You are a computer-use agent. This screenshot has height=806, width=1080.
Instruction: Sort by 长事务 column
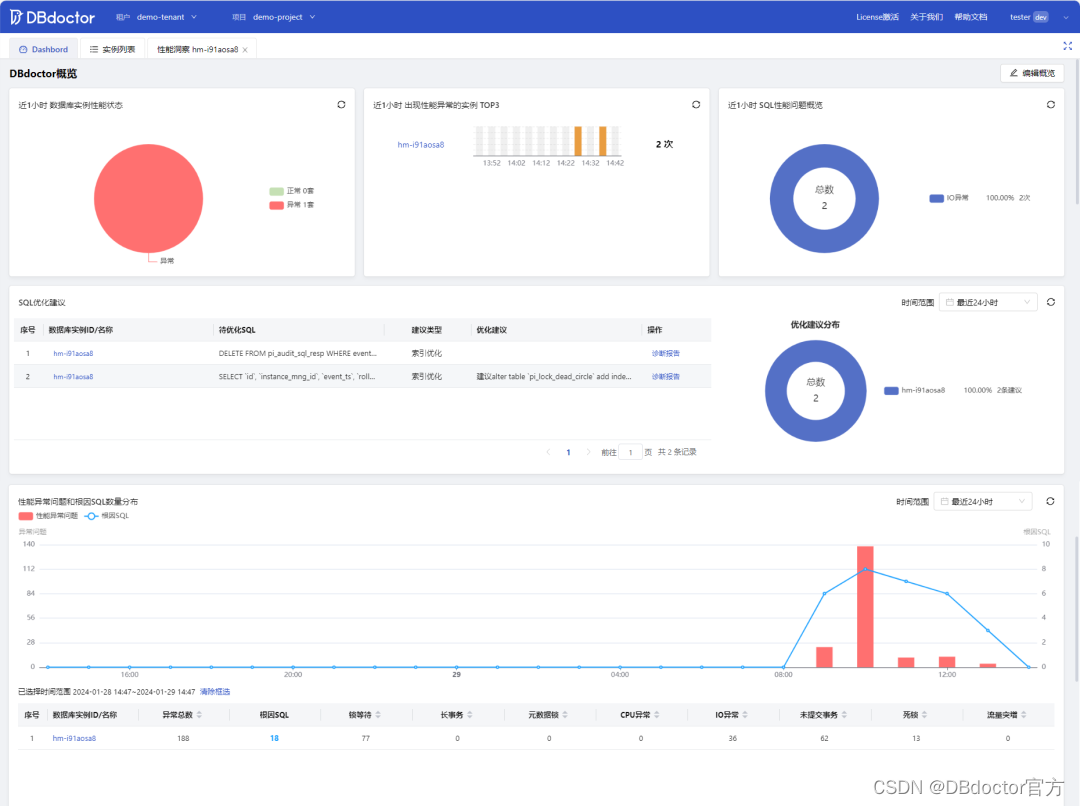pyautogui.click(x=470, y=715)
